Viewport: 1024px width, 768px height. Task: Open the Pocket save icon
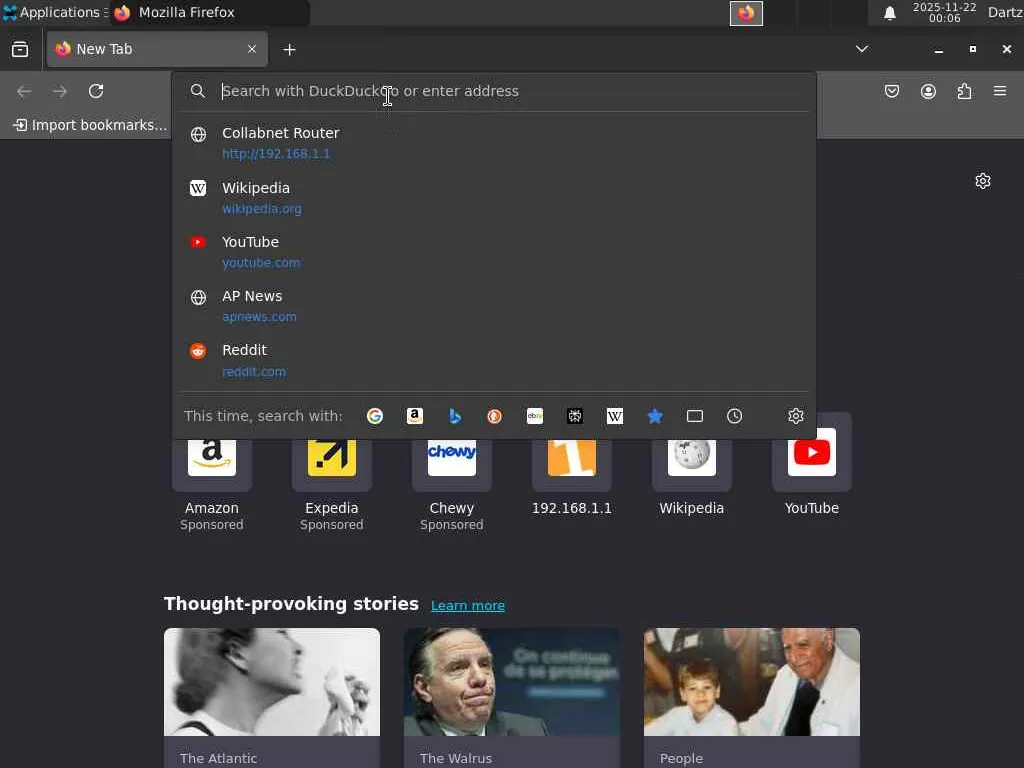892,91
